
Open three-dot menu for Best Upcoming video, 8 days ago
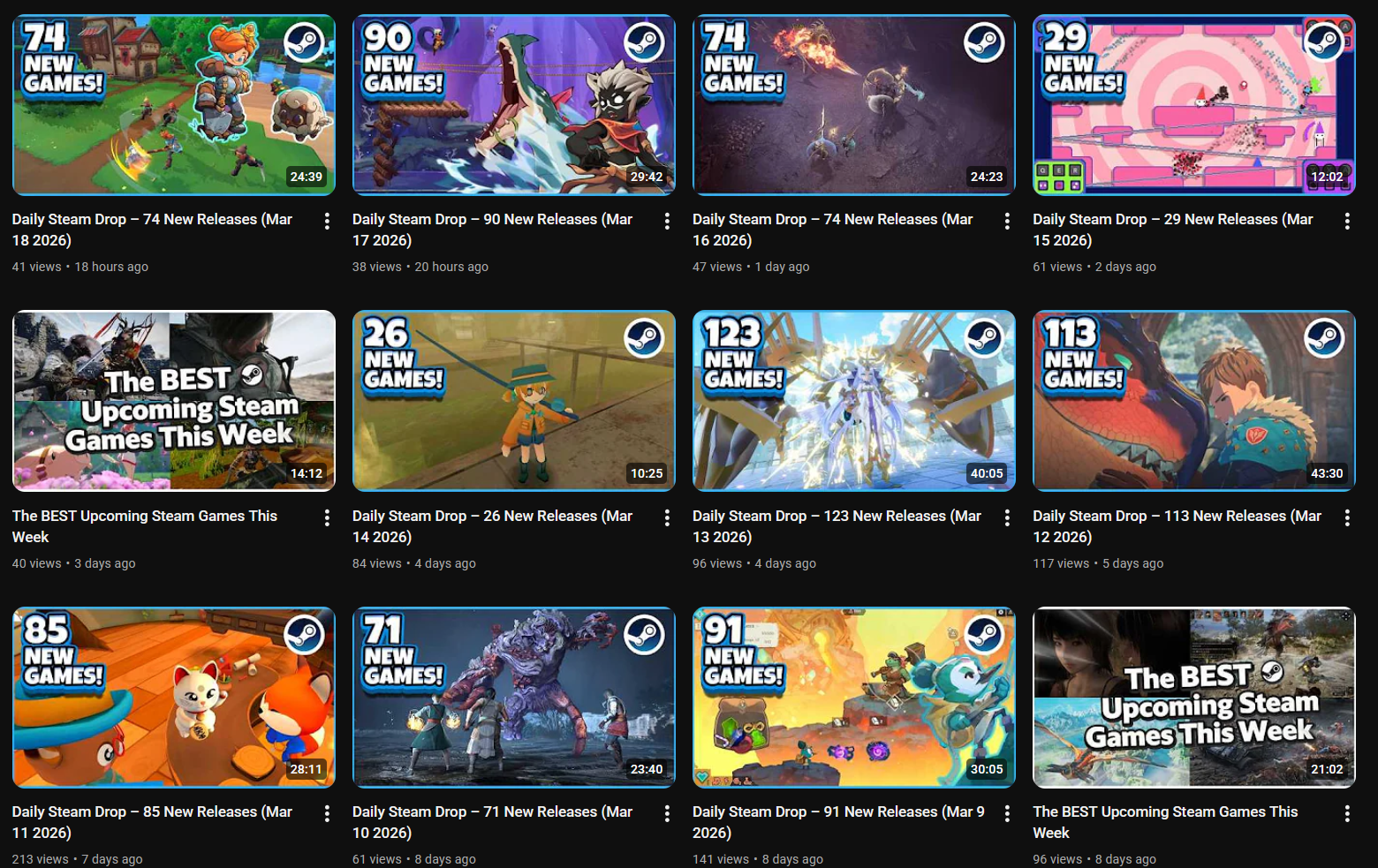click(x=1347, y=814)
